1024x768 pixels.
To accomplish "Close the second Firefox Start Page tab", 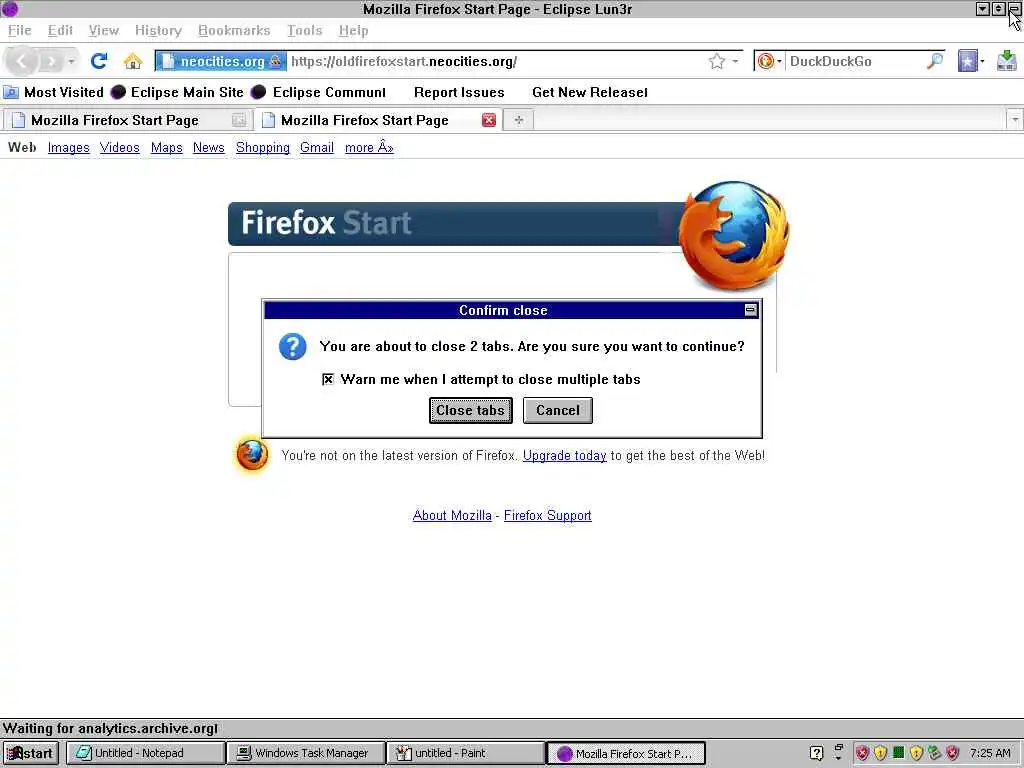I will point(488,120).
